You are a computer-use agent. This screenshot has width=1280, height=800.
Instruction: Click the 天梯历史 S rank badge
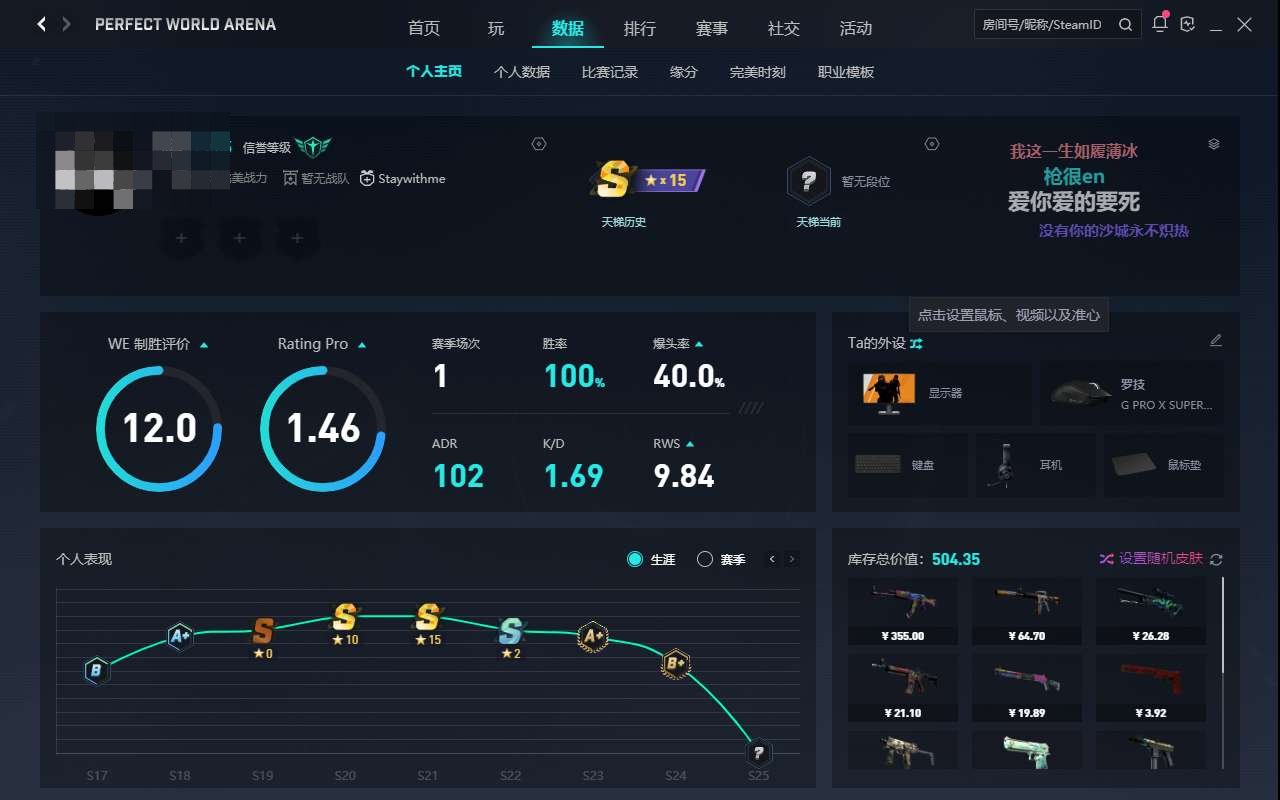[648, 180]
